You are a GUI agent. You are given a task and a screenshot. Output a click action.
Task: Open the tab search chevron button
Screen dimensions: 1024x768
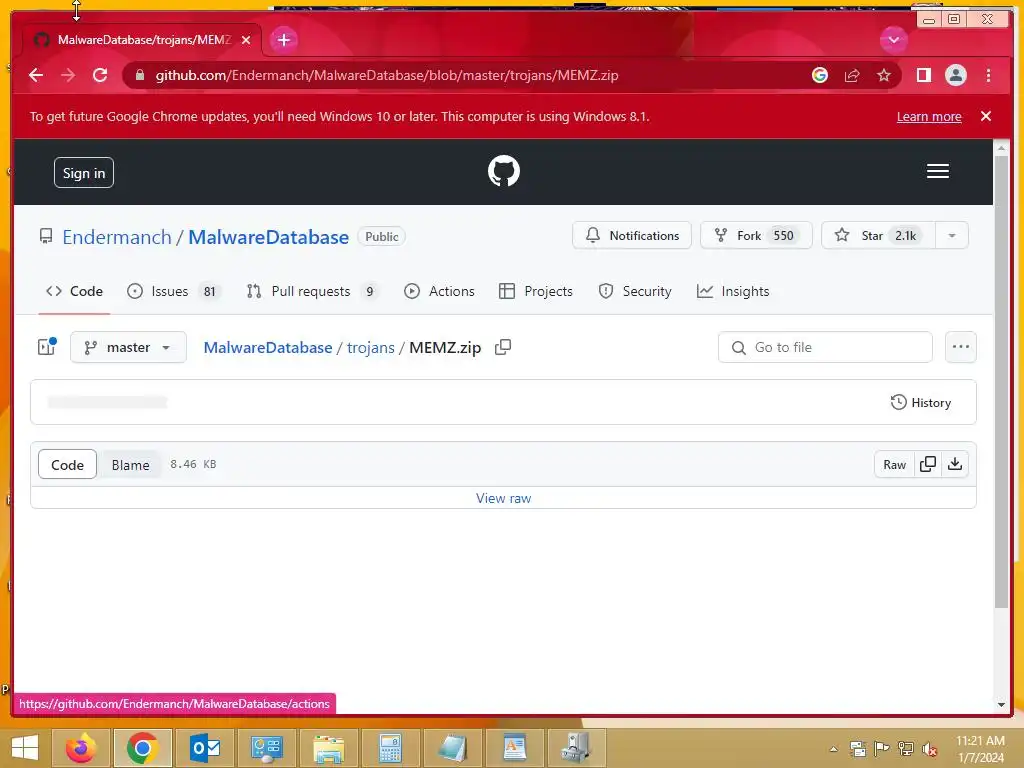(893, 40)
